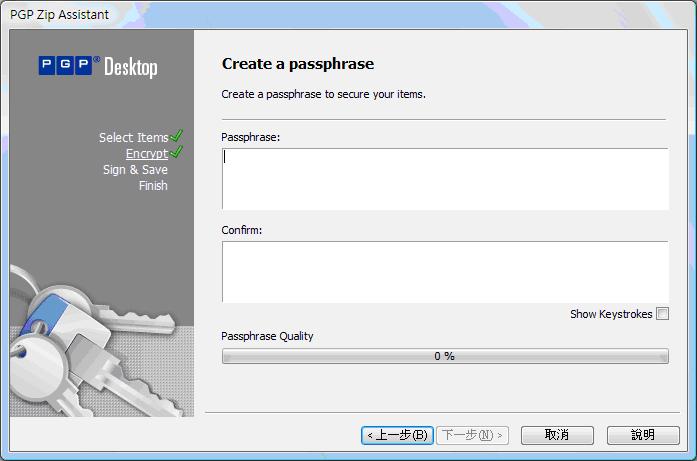Focus the Passphrase input box
The image size is (697, 461).
coord(444,179)
